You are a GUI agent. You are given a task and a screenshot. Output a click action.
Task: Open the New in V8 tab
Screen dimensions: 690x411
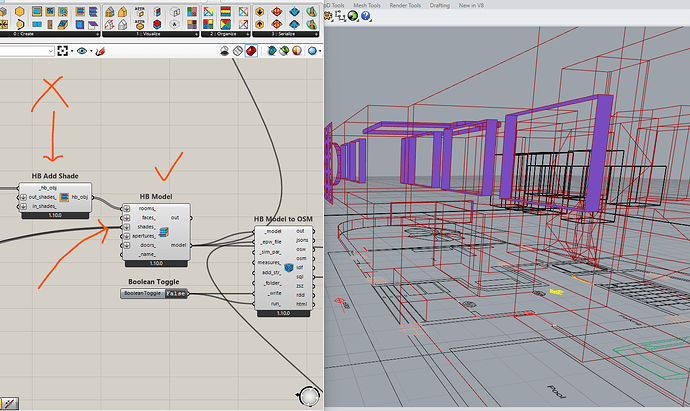(471, 5)
